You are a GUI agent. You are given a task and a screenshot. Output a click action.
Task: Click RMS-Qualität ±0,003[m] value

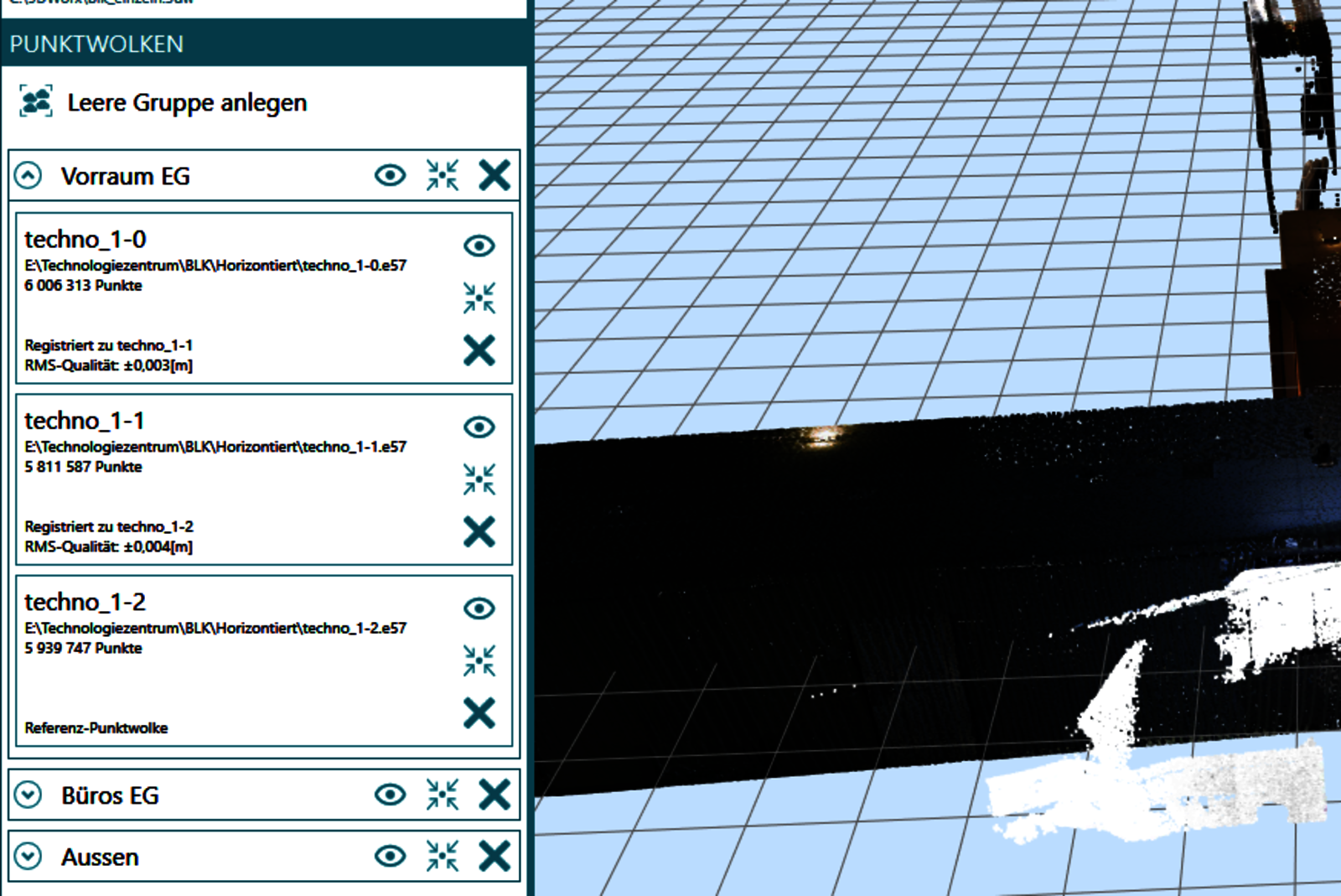pos(108,365)
